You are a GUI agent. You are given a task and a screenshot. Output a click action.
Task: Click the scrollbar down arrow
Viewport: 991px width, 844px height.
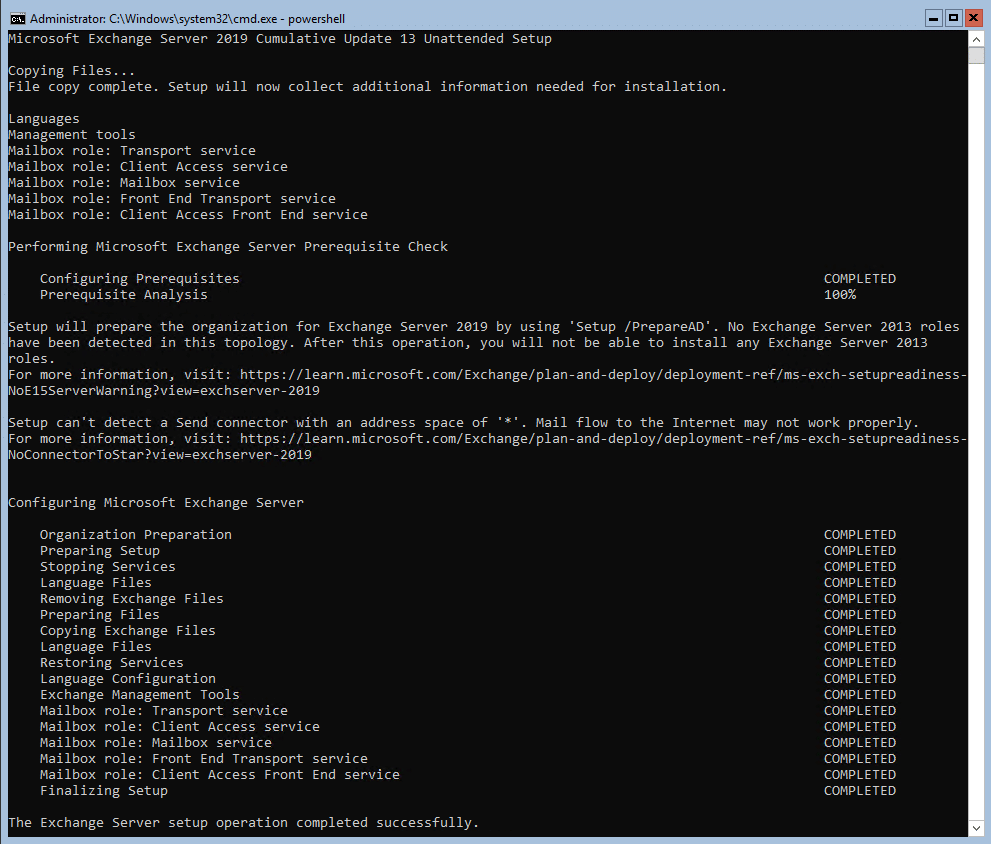pyautogui.click(x=976, y=828)
